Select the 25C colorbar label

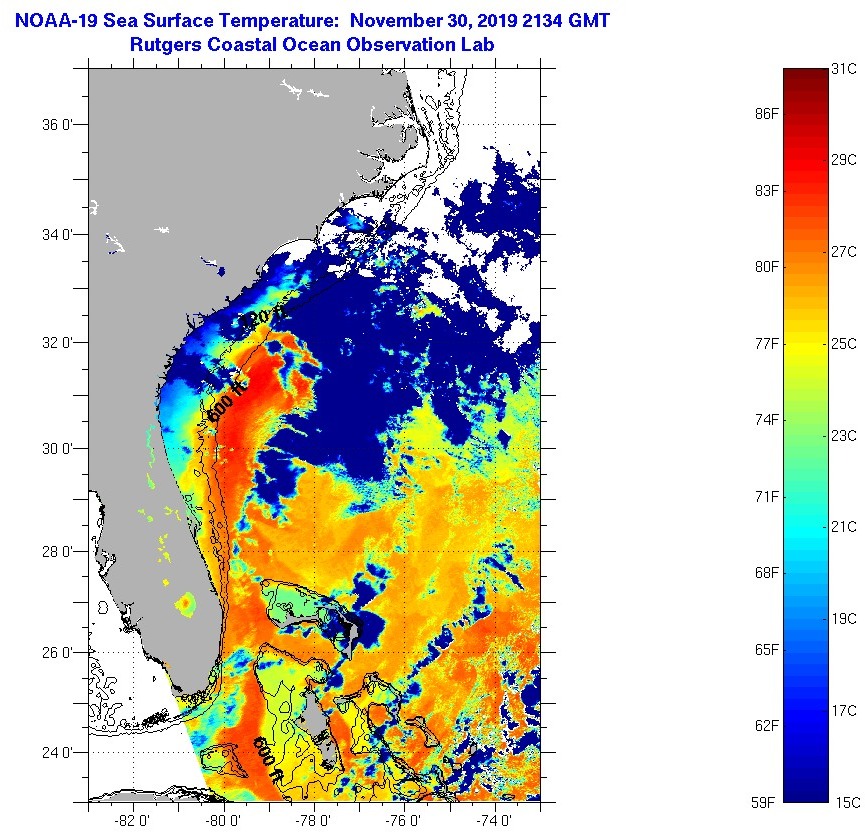coord(845,344)
